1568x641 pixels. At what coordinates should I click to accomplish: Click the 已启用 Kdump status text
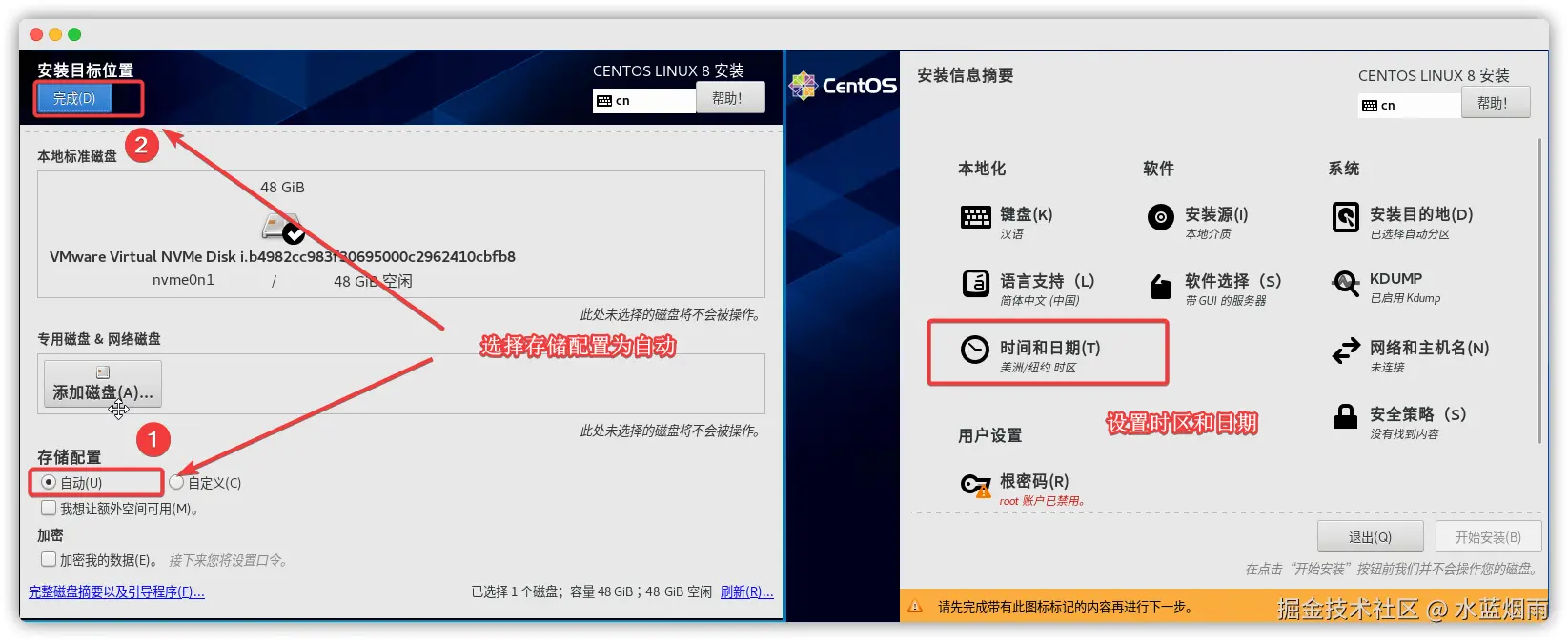(x=1405, y=298)
